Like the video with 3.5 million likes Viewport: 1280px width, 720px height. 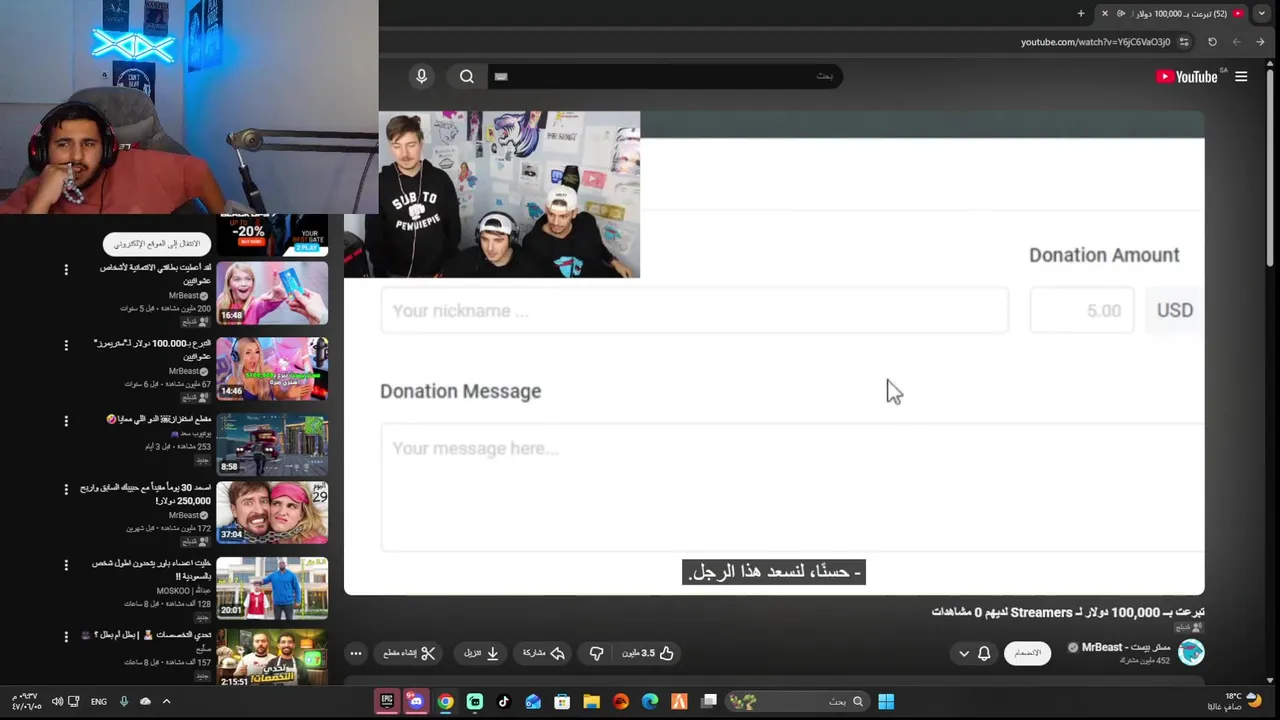[648, 653]
